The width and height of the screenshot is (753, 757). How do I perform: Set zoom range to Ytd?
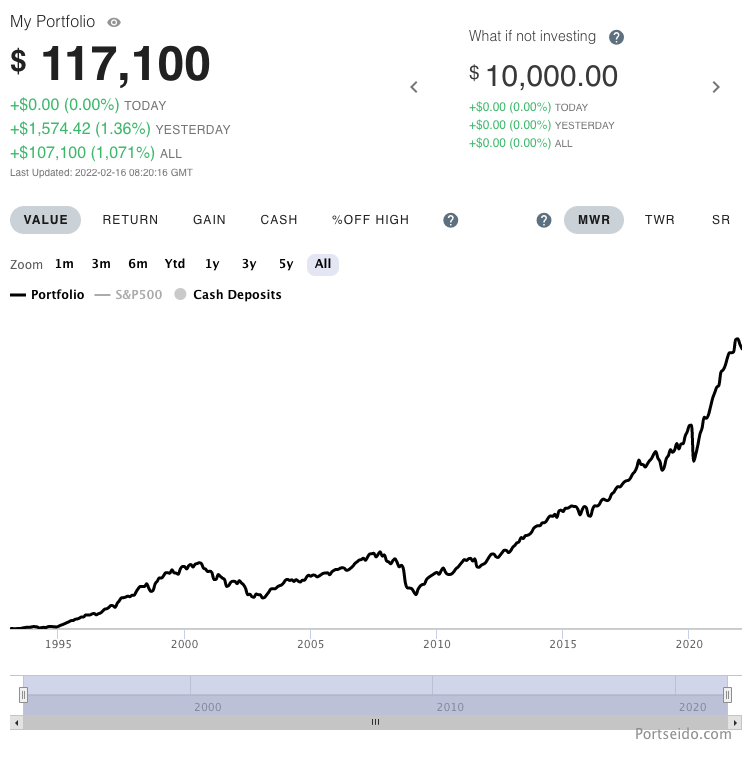point(175,264)
